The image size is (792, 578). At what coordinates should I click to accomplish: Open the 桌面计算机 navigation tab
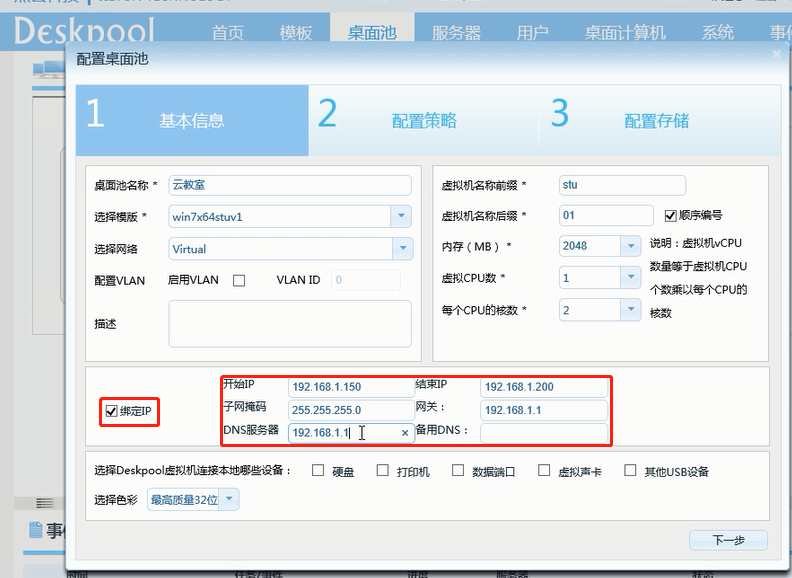coord(625,33)
